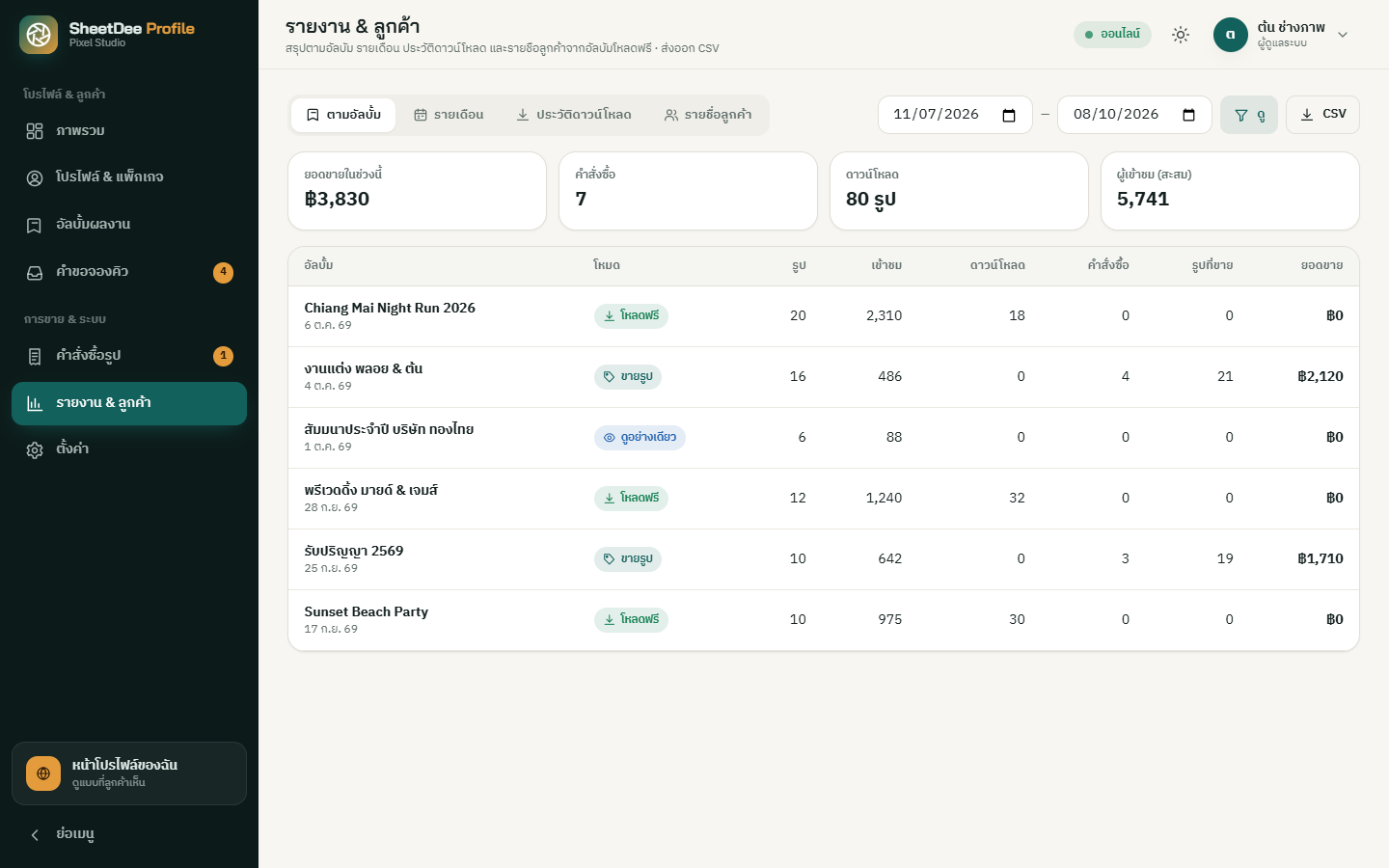
Task: Collapse sidebar with ย่อเมนู
Action: [129, 834]
